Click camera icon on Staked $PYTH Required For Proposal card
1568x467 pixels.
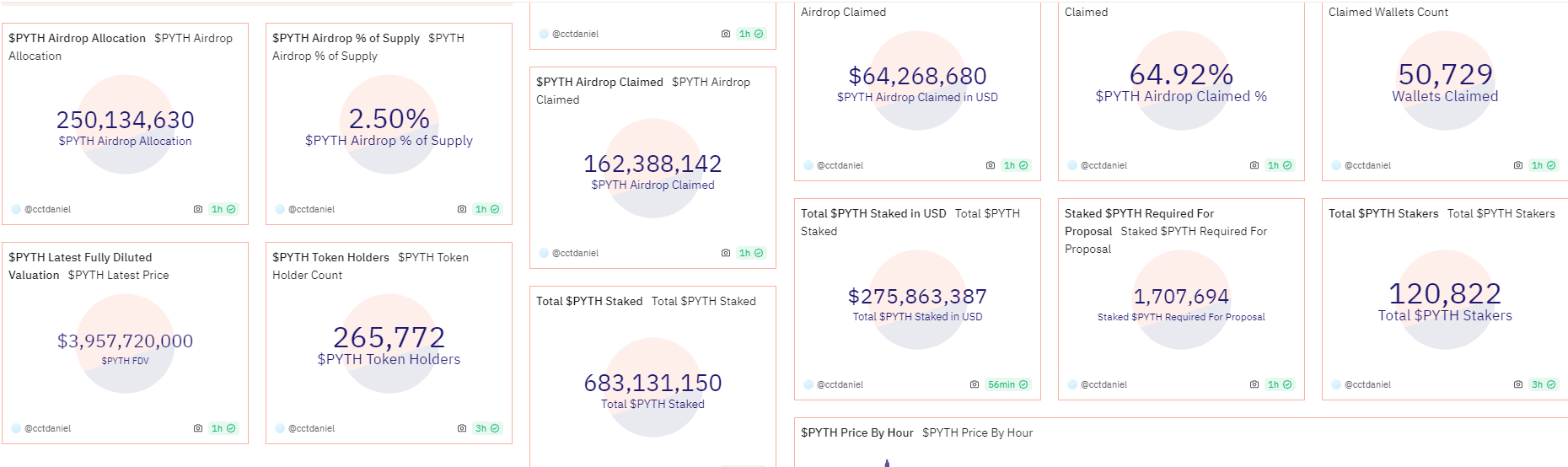(x=1254, y=384)
